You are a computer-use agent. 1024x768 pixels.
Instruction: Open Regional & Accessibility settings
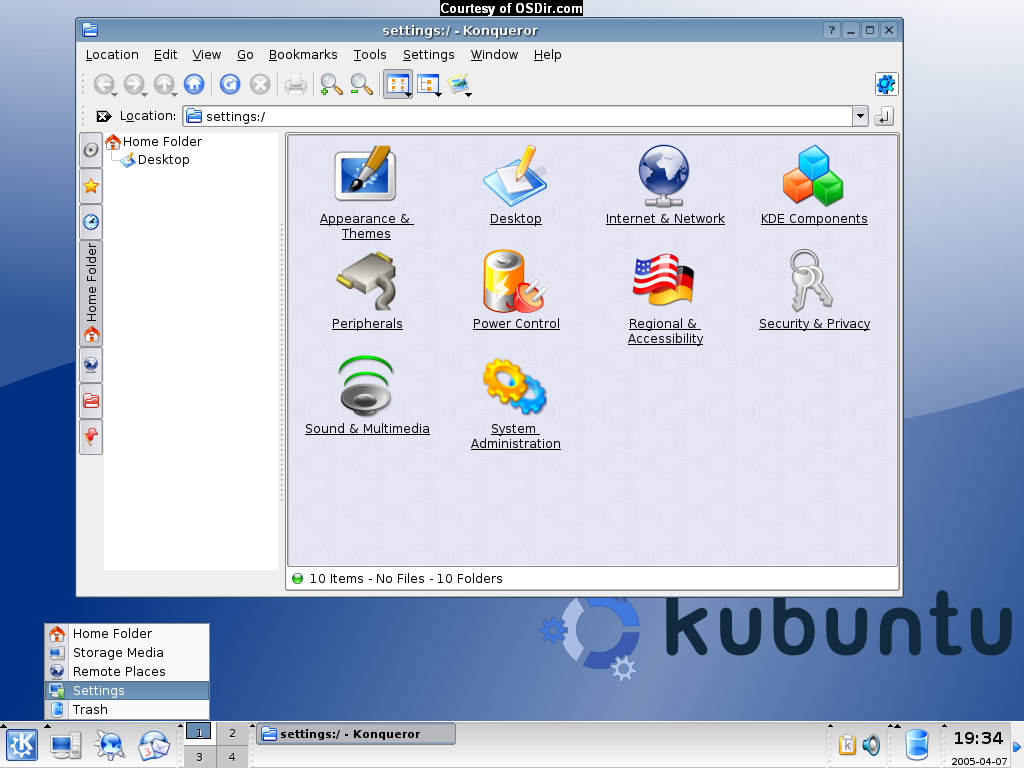[x=665, y=298]
